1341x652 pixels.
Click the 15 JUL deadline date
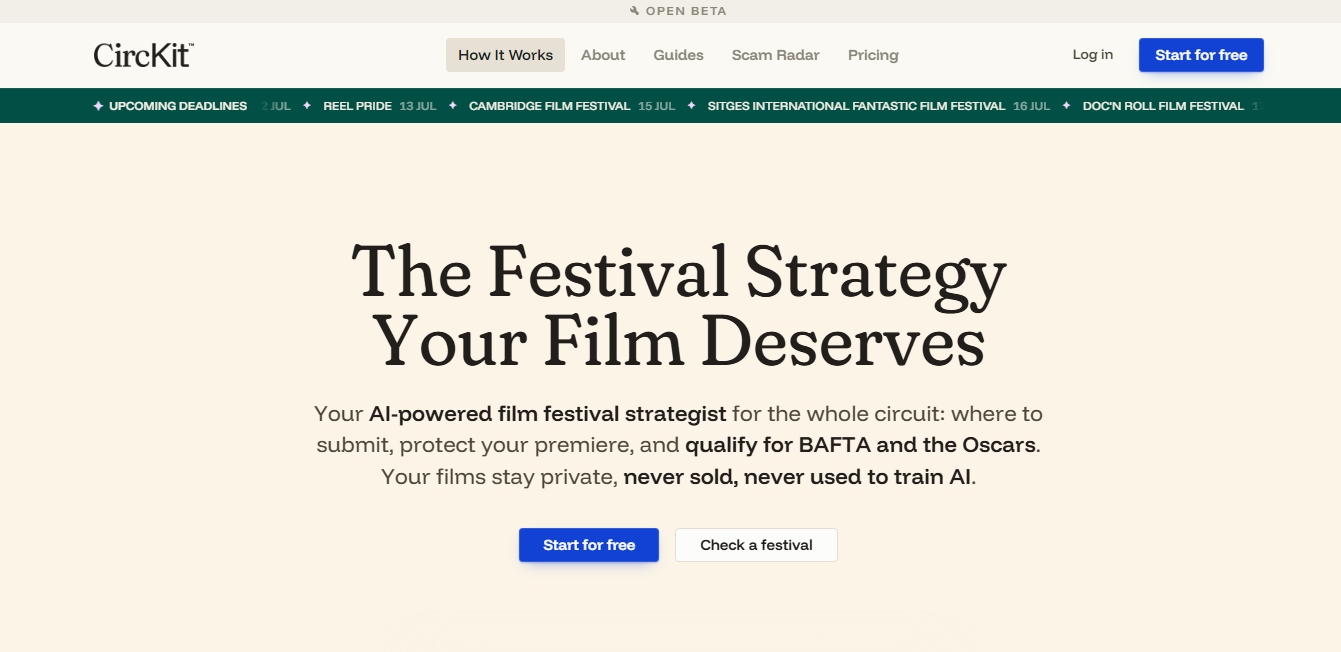click(657, 106)
